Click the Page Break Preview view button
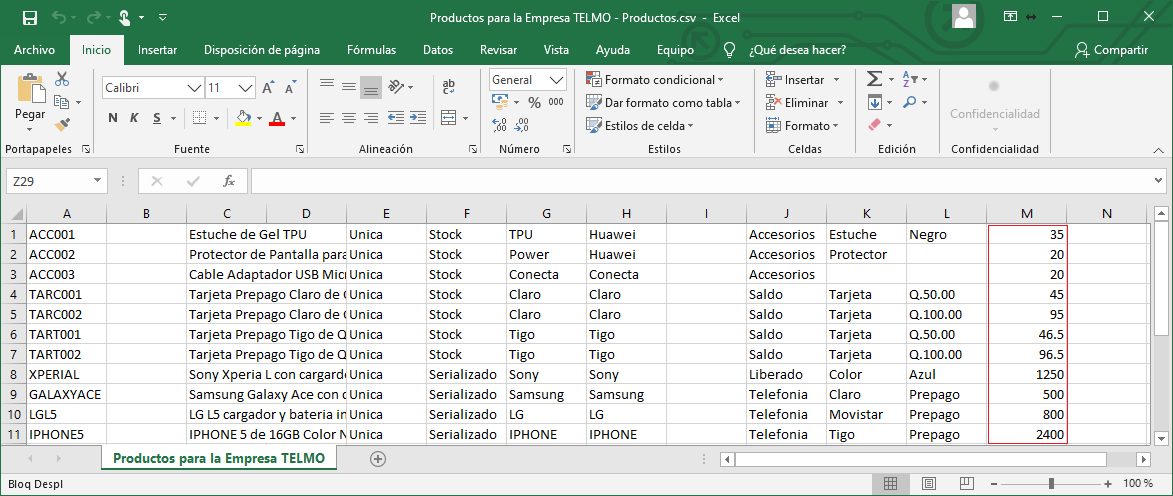 pos(966,483)
